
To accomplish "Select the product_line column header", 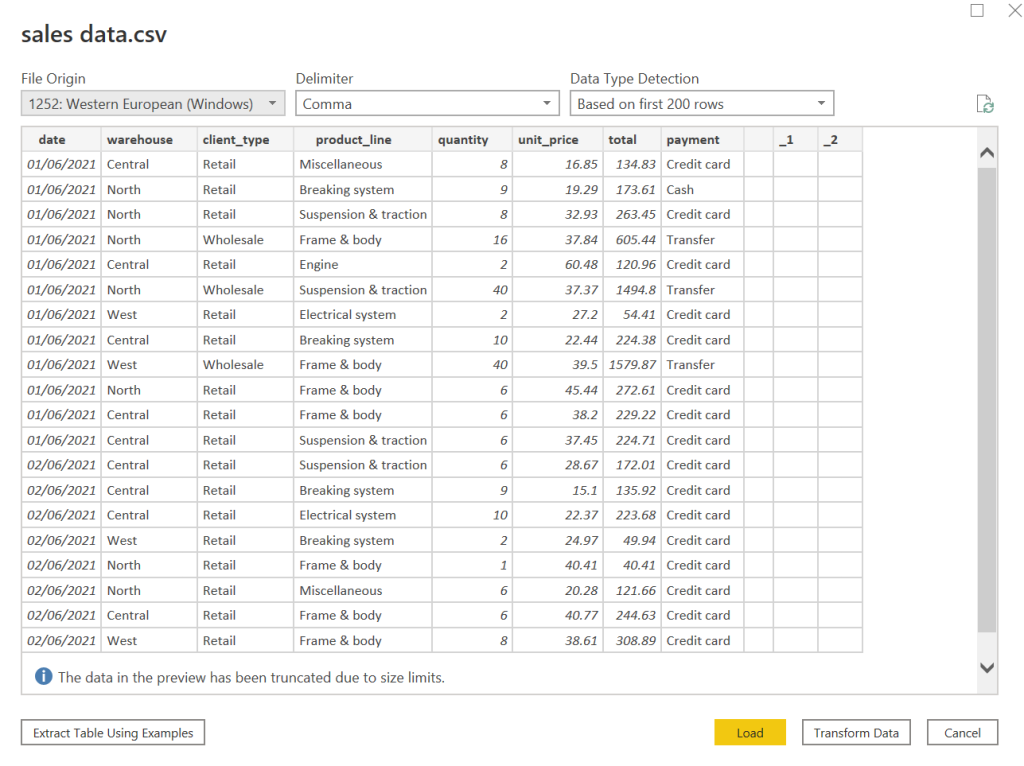I will 362,140.
